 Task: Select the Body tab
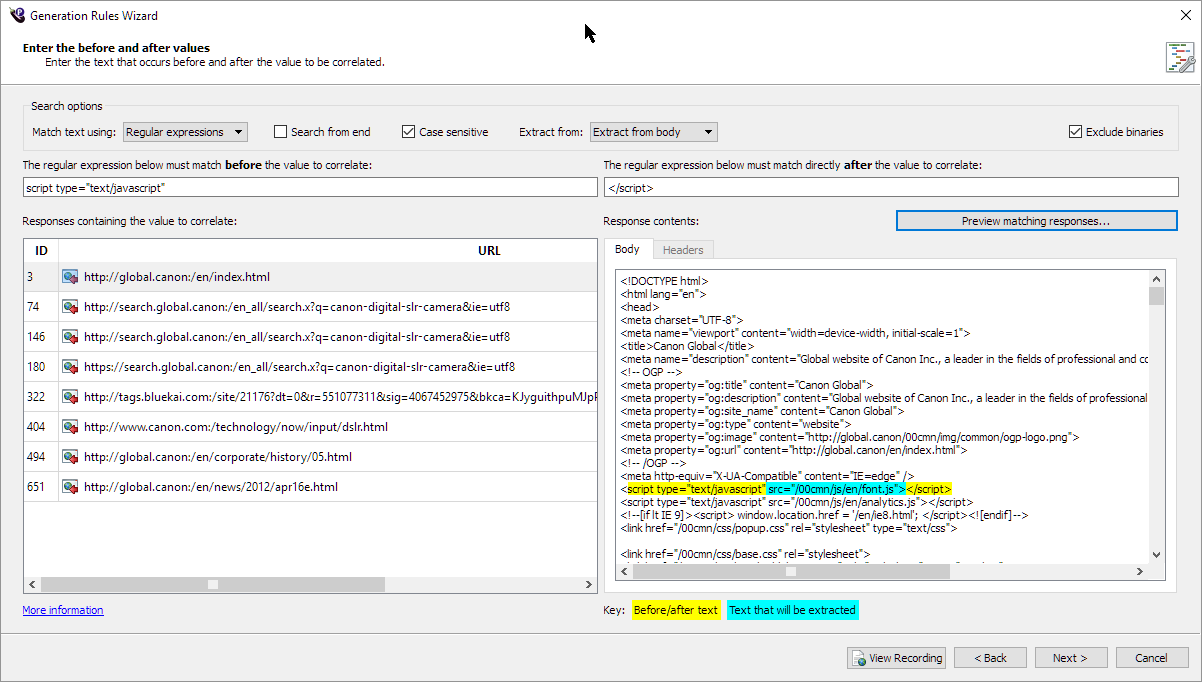(627, 250)
